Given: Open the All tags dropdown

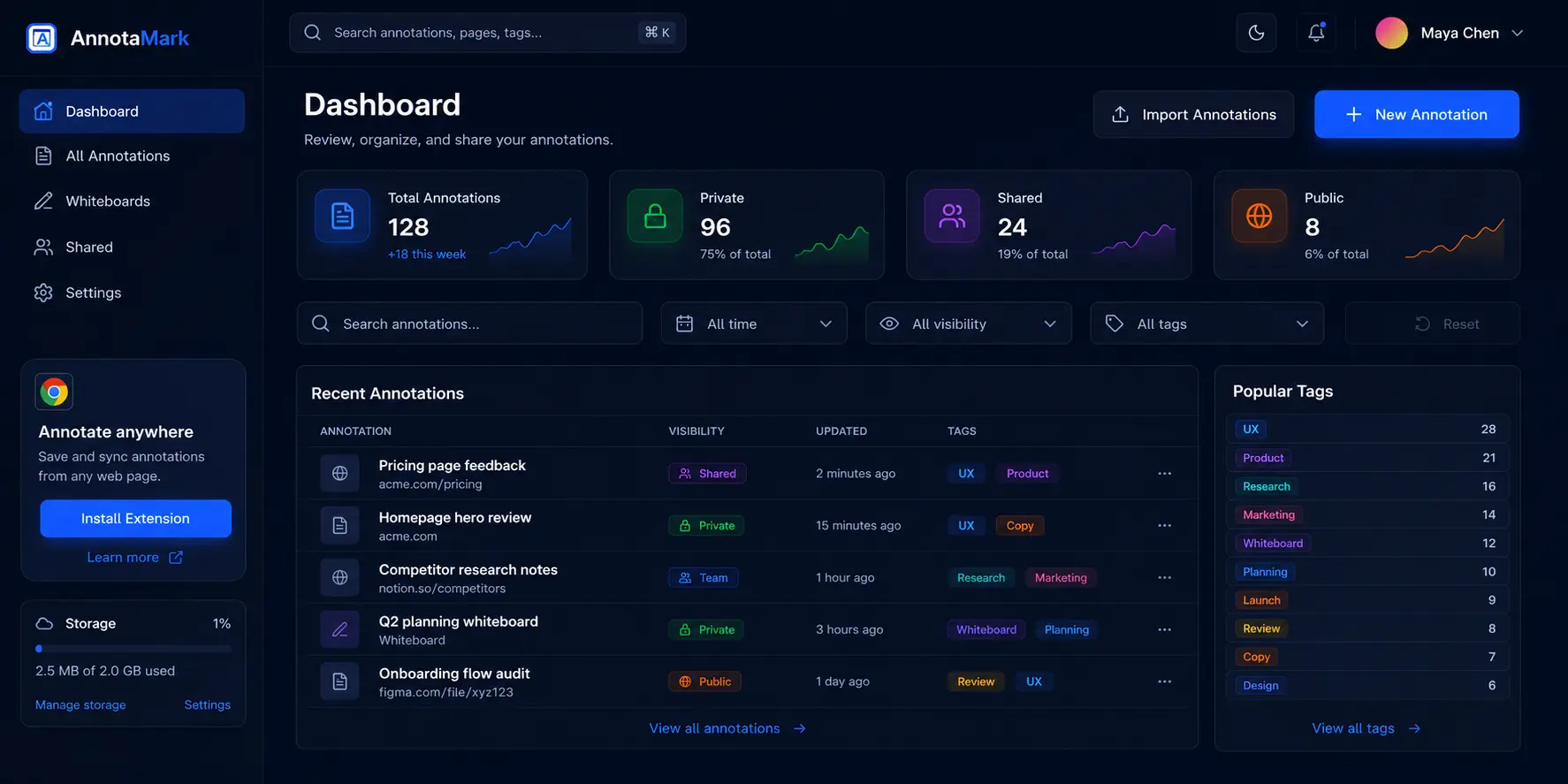Looking at the screenshot, I should [1206, 323].
